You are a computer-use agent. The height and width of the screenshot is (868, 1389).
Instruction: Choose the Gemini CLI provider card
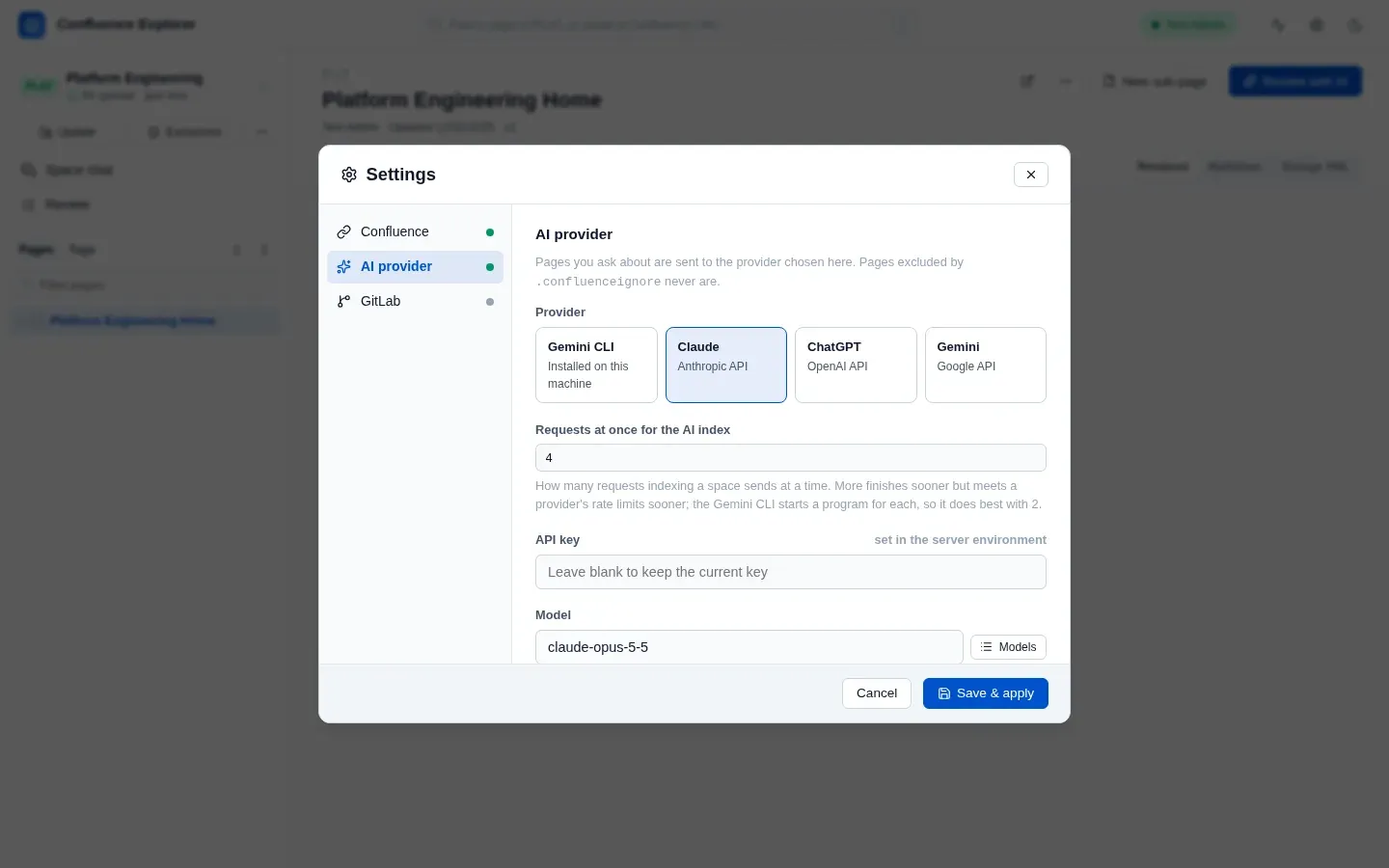click(x=596, y=365)
